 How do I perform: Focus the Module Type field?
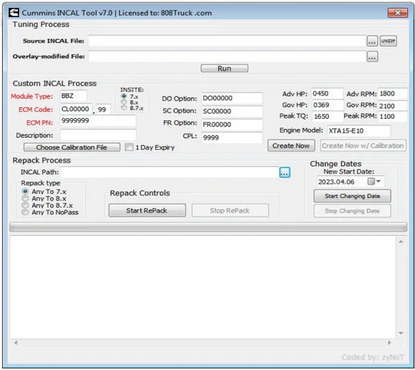click(x=73, y=96)
